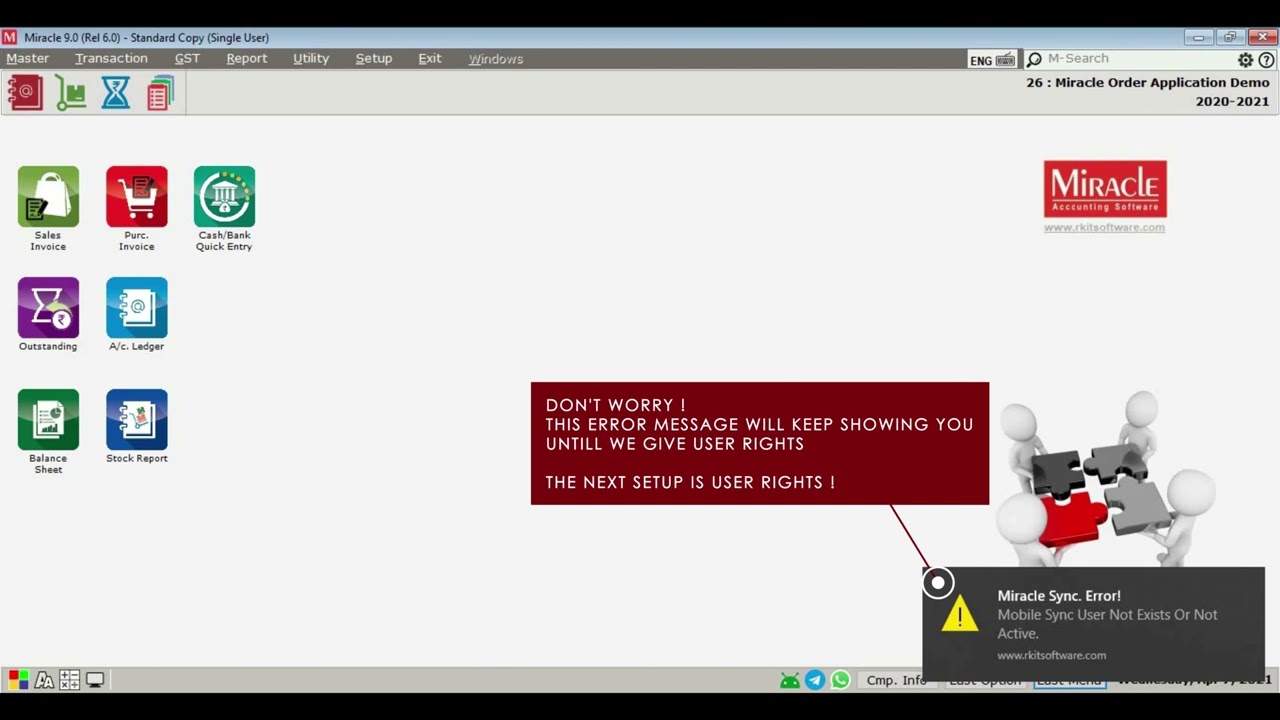Viewport: 1280px width, 720px height.
Task: Click the red document list toolbar icon
Action: (x=160, y=93)
